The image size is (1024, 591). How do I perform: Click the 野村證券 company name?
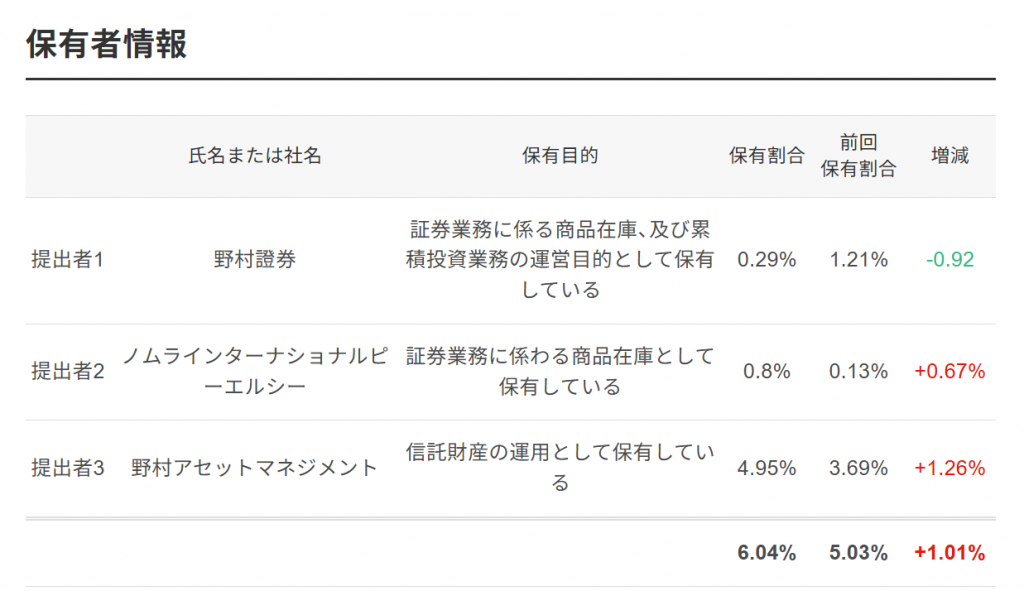[x=255, y=259]
